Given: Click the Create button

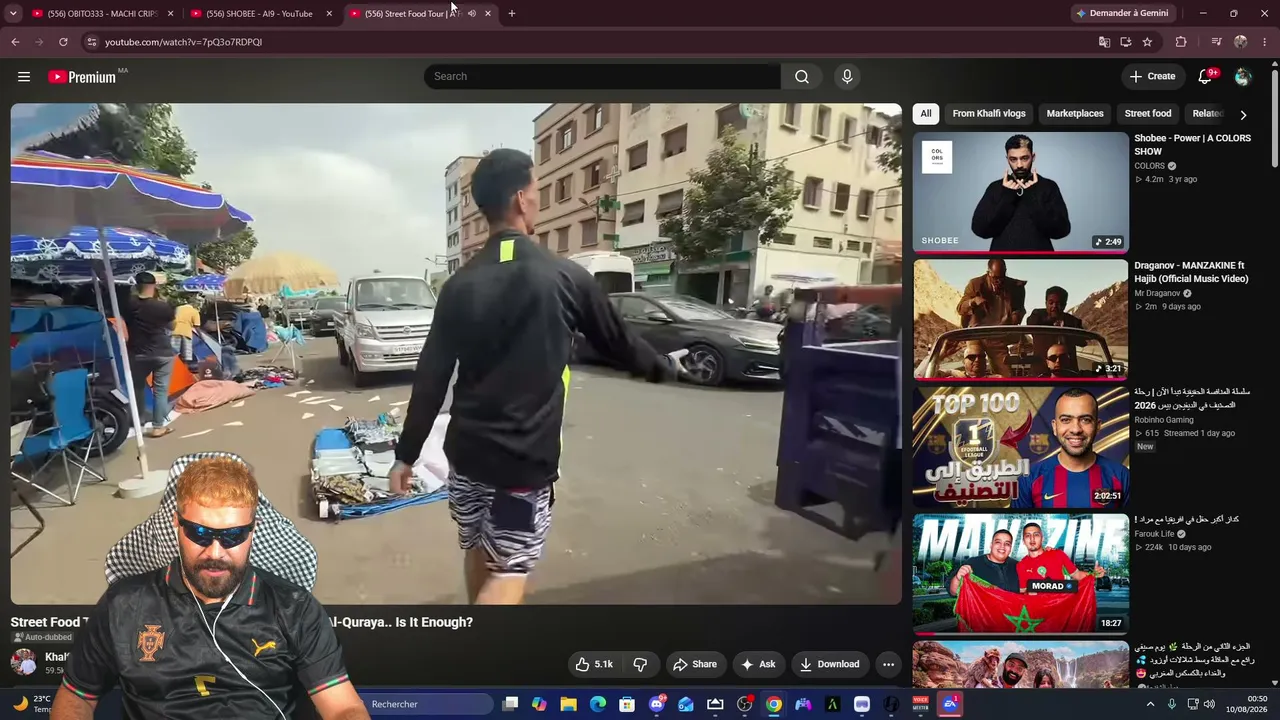Looking at the screenshot, I should pos(1153,77).
